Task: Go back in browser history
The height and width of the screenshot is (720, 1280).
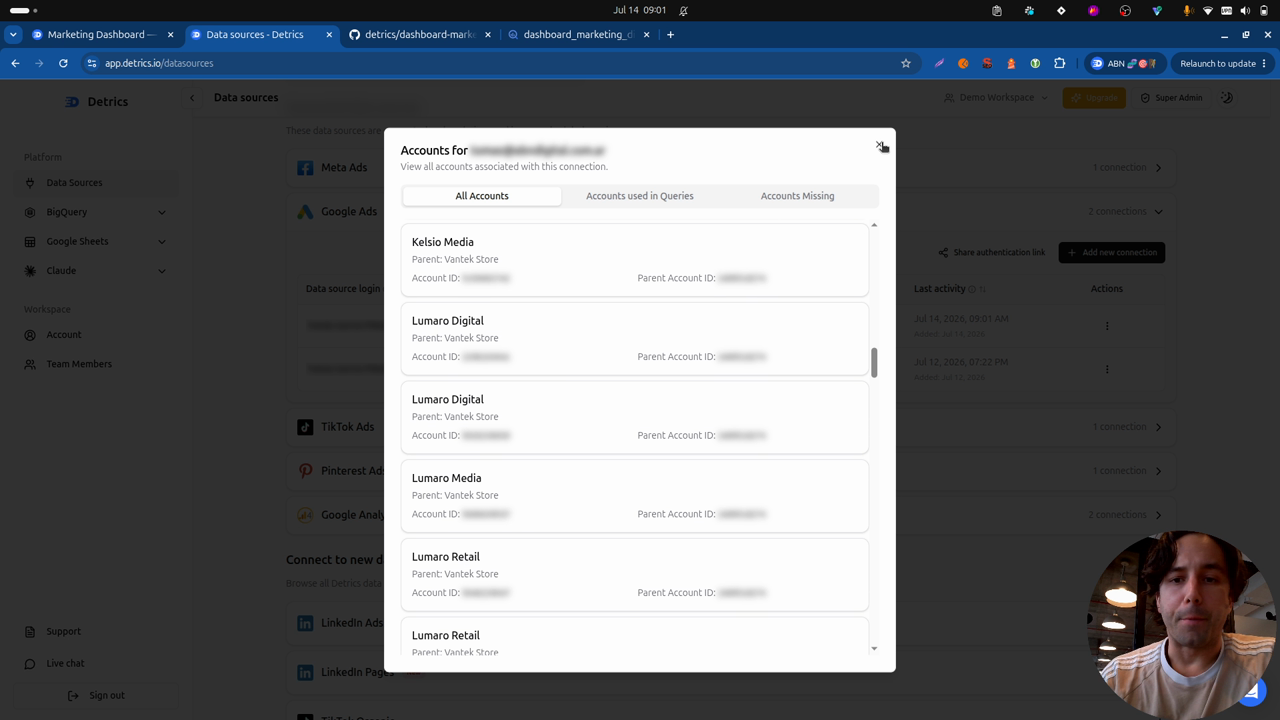Action: click(15, 63)
